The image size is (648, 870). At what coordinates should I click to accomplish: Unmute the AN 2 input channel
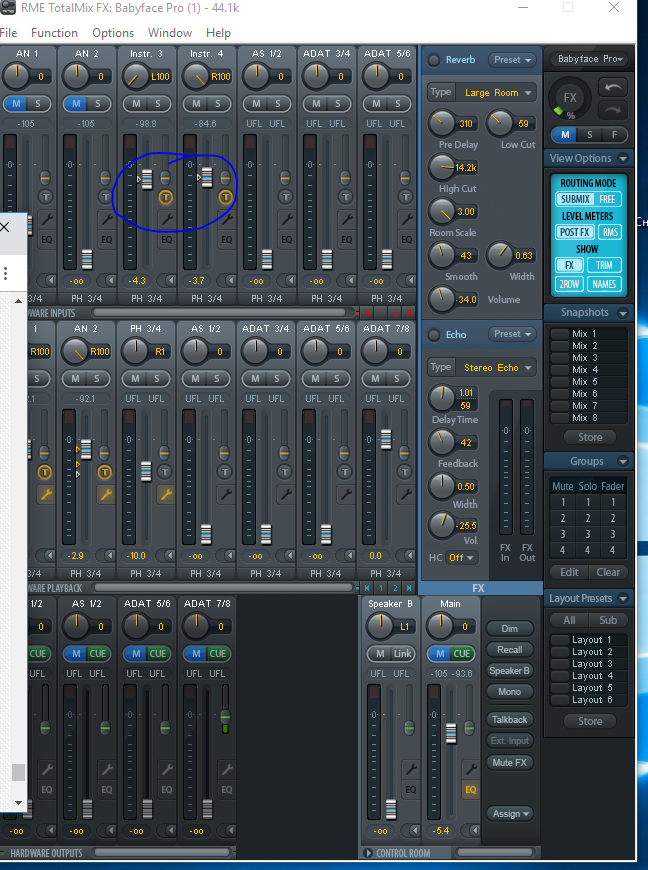(77, 104)
